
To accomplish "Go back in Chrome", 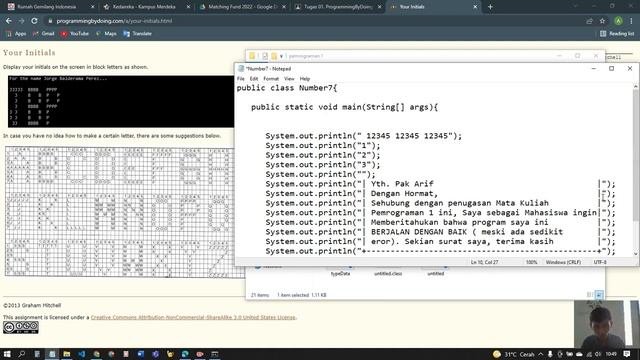I will 9,21.
